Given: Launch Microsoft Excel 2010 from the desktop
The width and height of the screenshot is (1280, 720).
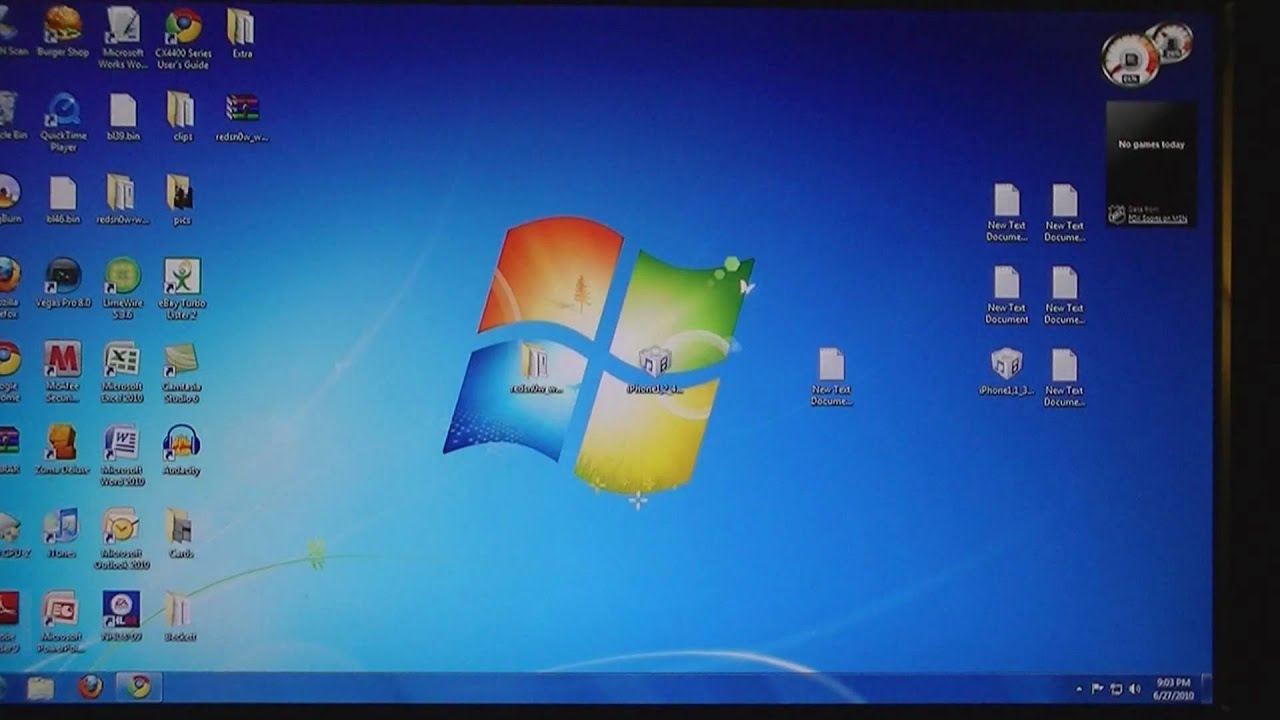Looking at the screenshot, I should pos(122,372).
